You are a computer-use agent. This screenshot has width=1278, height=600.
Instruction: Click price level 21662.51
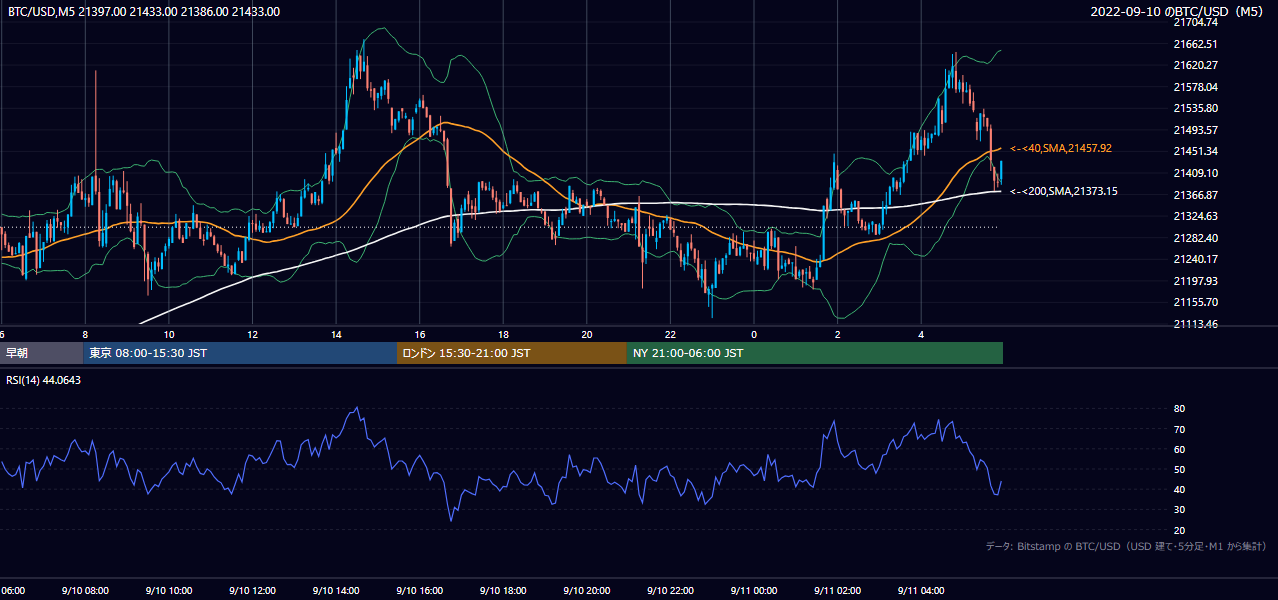pos(1195,44)
